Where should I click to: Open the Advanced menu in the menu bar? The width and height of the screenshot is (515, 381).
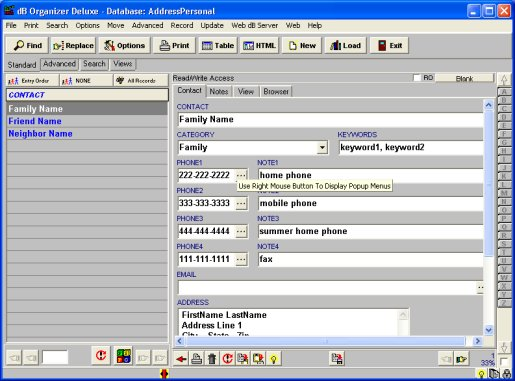[147, 25]
